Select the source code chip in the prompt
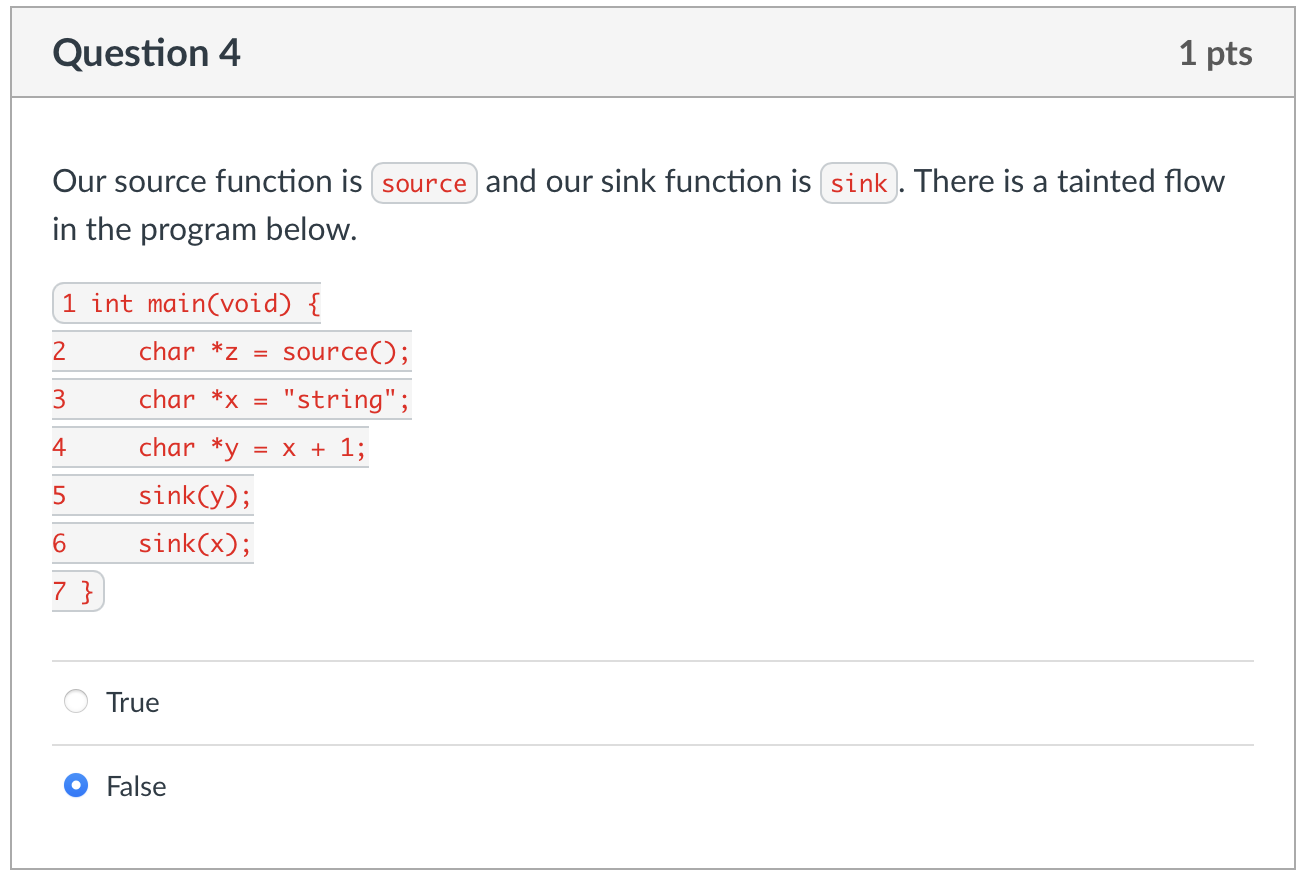Viewport: 1304px width, 880px height. click(424, 183)
